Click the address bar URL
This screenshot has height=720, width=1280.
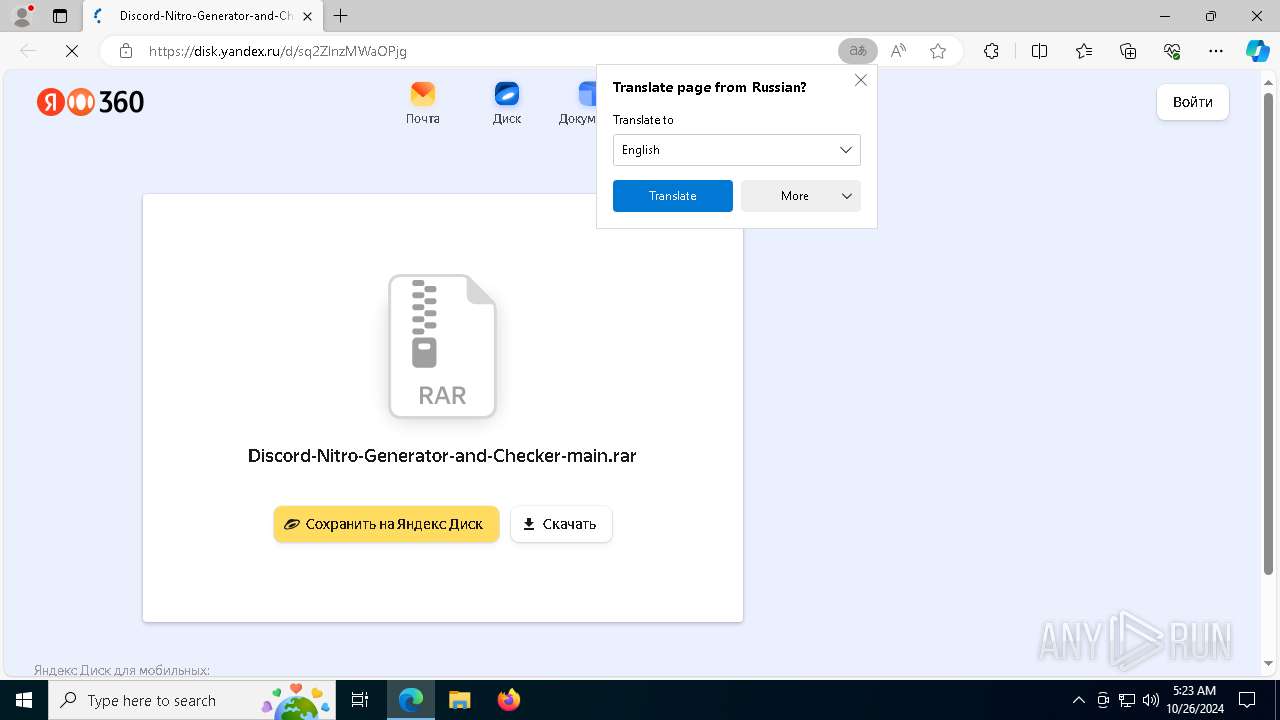278,51
